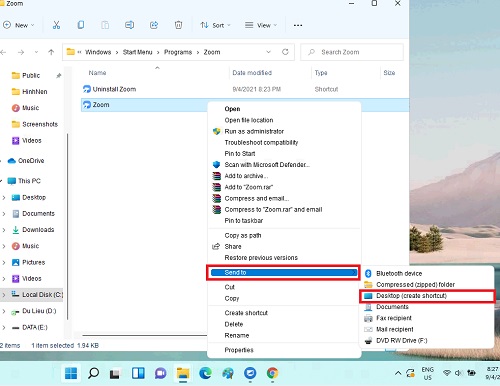This screenshot has height=386, width=500.
Task: Expand Desktop in navigation tree
Action: pyautogui.click(x=4, y=198)
